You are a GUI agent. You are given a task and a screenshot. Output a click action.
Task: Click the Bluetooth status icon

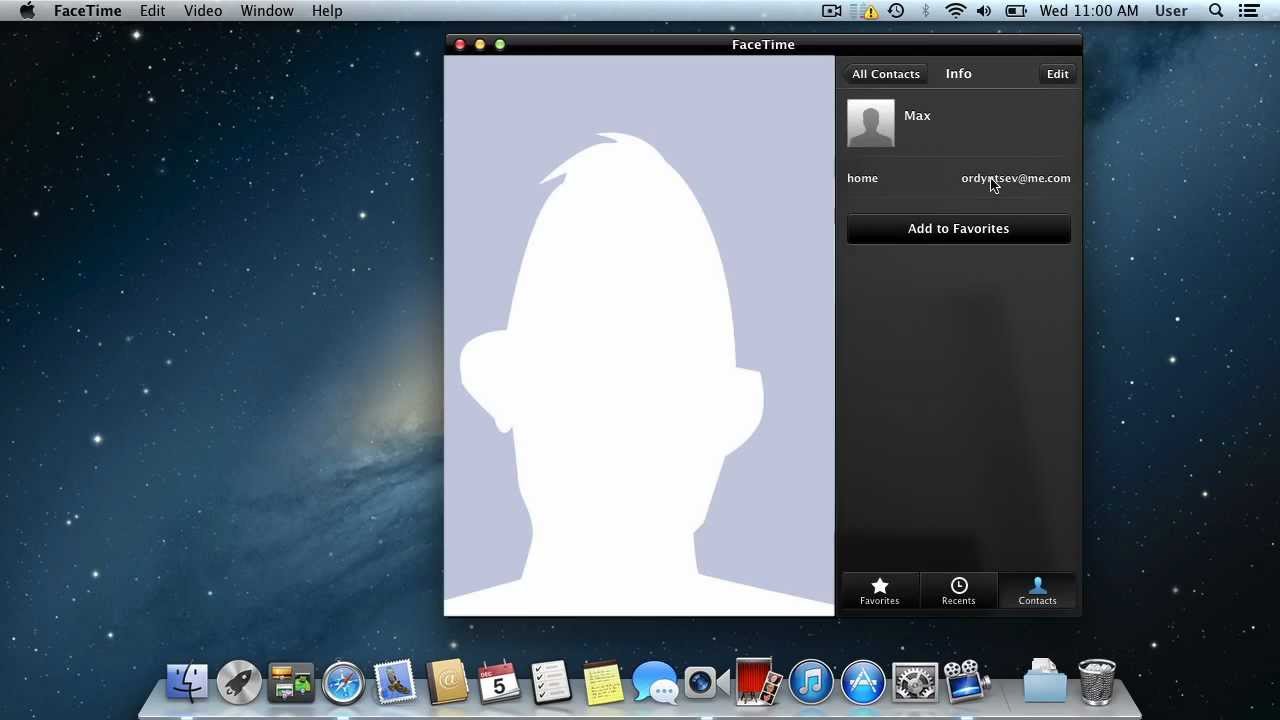pos(926,11)
